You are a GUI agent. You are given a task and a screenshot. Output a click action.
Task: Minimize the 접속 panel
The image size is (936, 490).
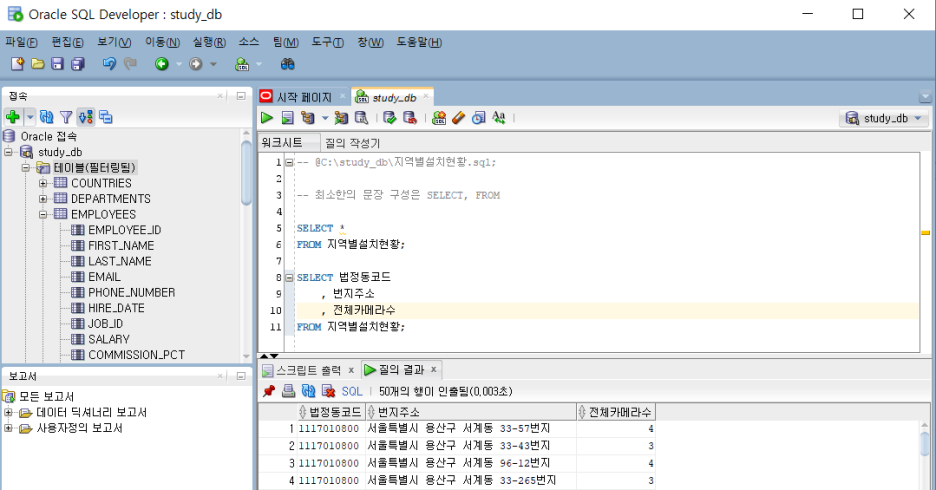[241, 95]
